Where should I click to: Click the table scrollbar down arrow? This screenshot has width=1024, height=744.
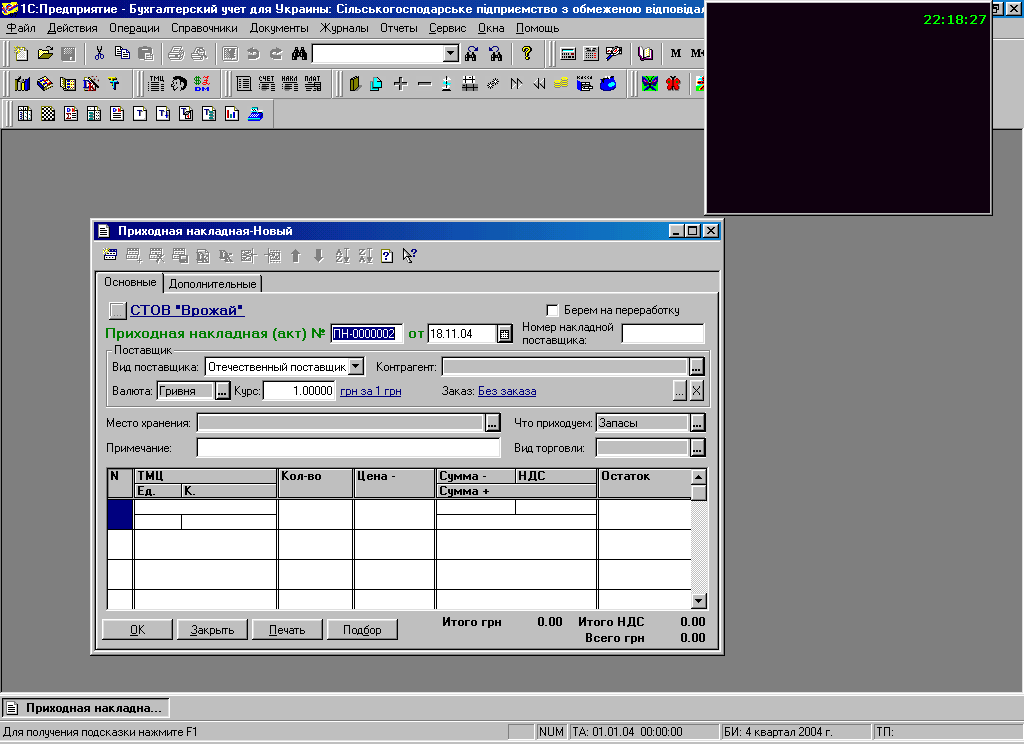698,601
